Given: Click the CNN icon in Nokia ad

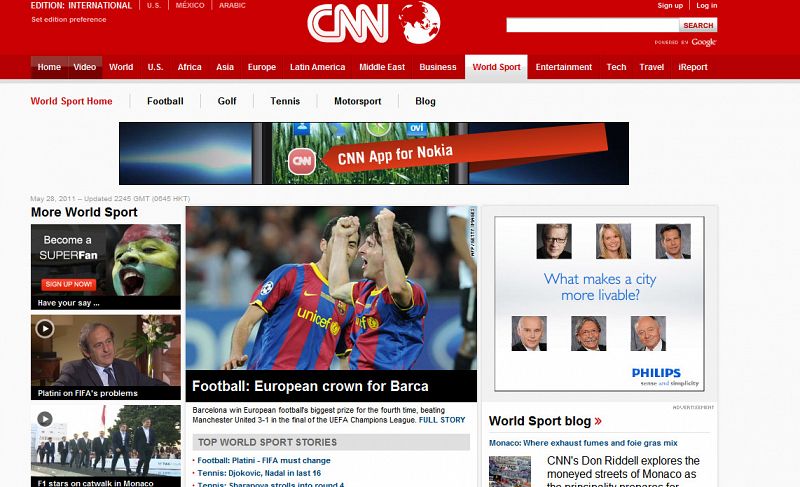Looking at the screenshot, I should (x=302, y=161).
